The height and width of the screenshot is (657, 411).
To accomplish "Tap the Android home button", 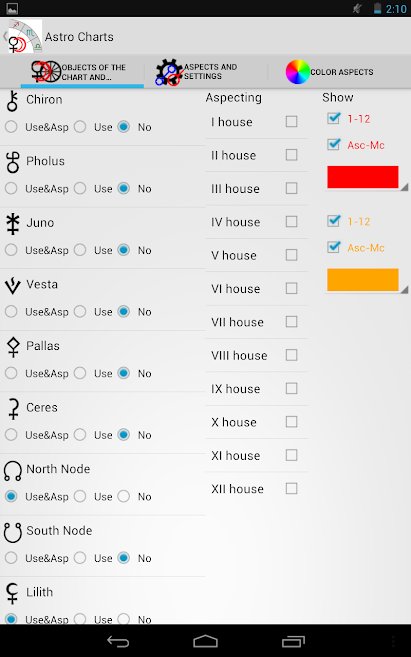I will point(205,641).
